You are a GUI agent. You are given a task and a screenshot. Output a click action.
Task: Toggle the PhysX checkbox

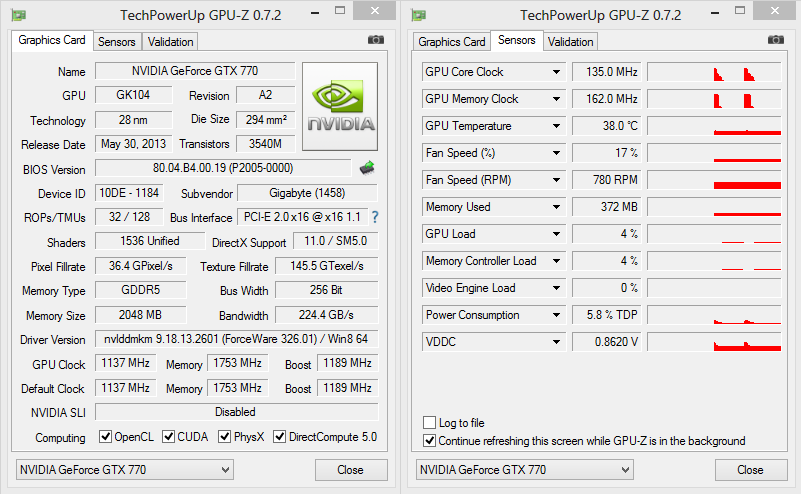pyautogui.click(x=224, y=437)
